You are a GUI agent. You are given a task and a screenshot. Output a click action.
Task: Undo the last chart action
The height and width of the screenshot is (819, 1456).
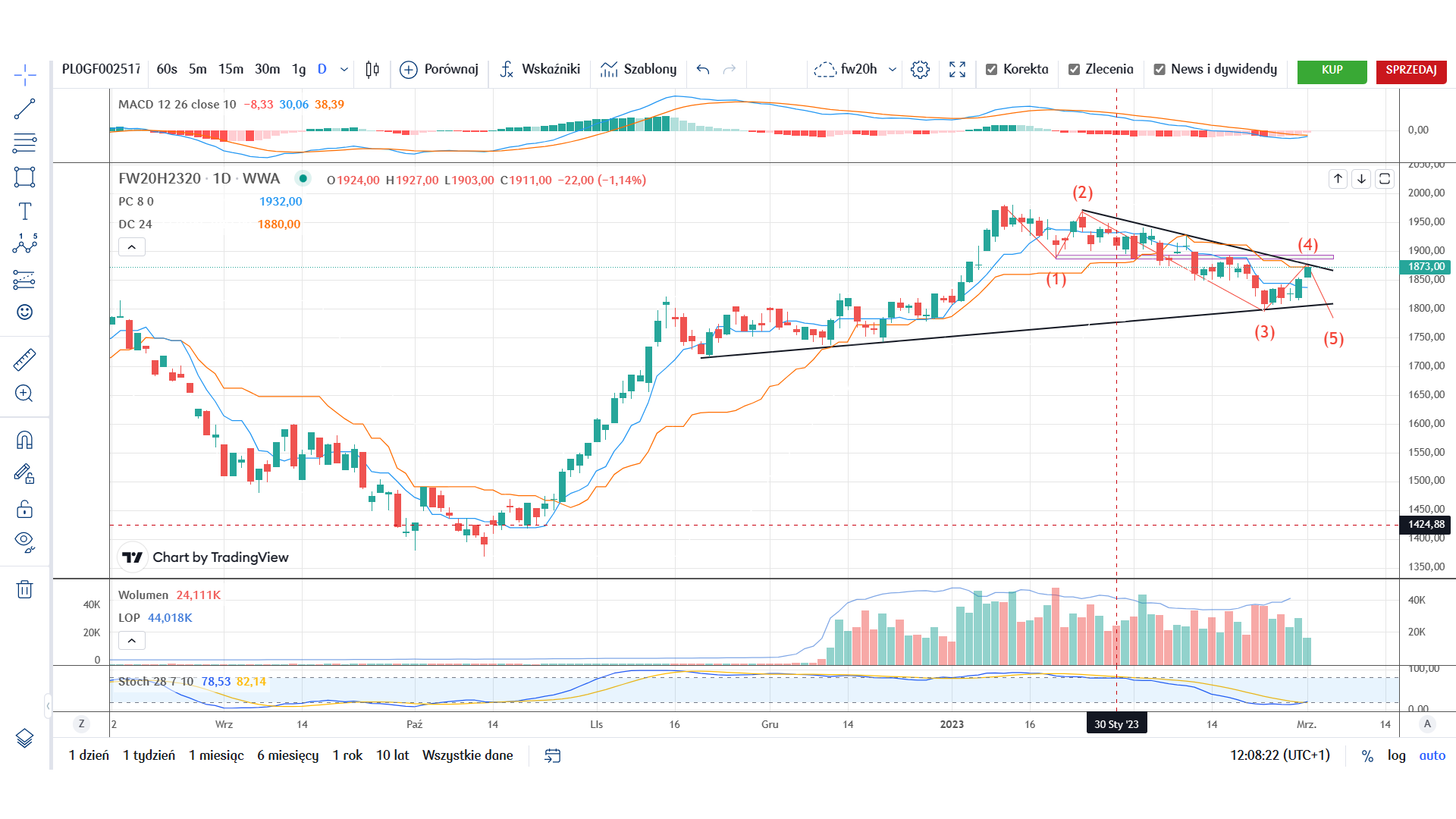[x=703, y=70]
